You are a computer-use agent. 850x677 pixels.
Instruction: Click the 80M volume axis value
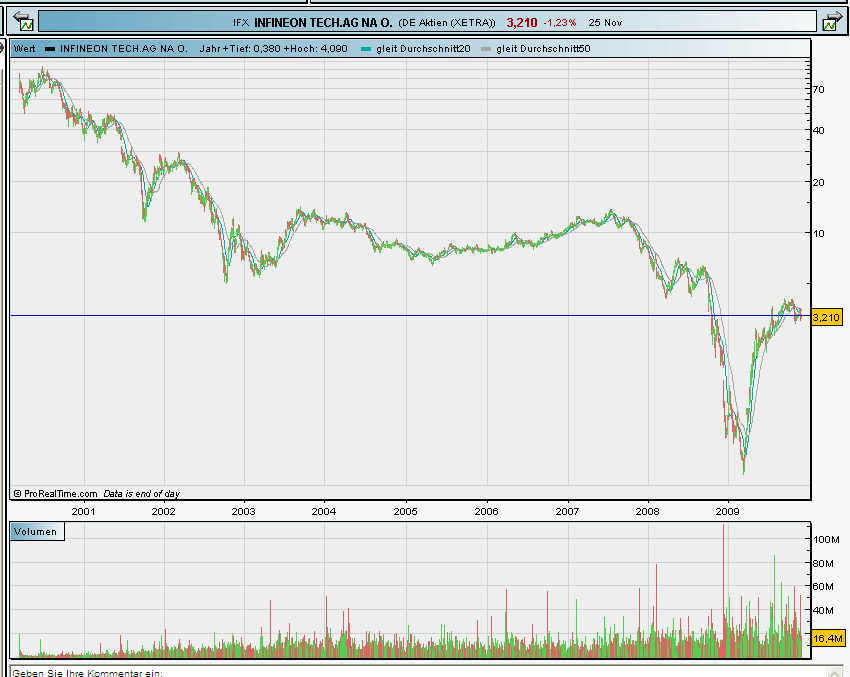pos(823,564)
